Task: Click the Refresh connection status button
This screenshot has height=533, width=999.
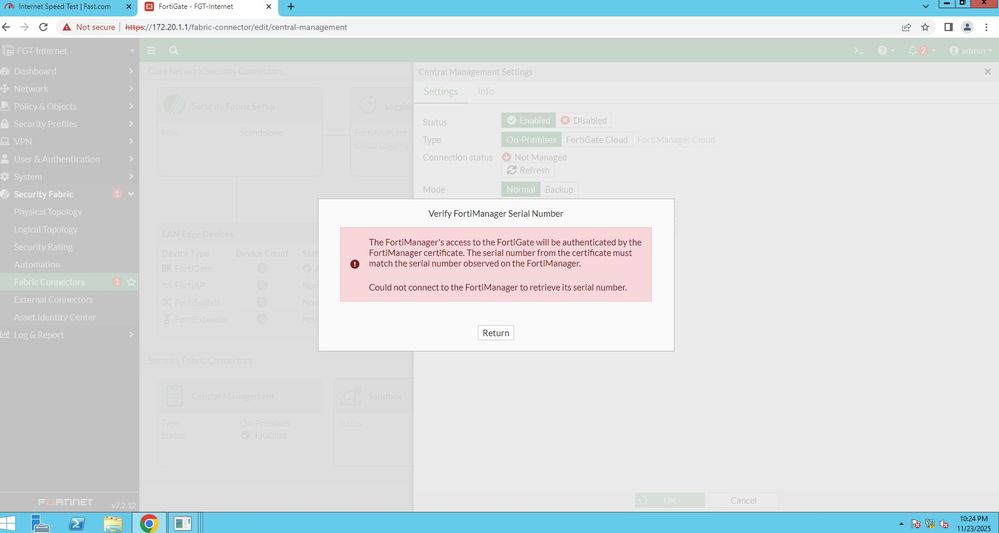Action: point(528,170)
